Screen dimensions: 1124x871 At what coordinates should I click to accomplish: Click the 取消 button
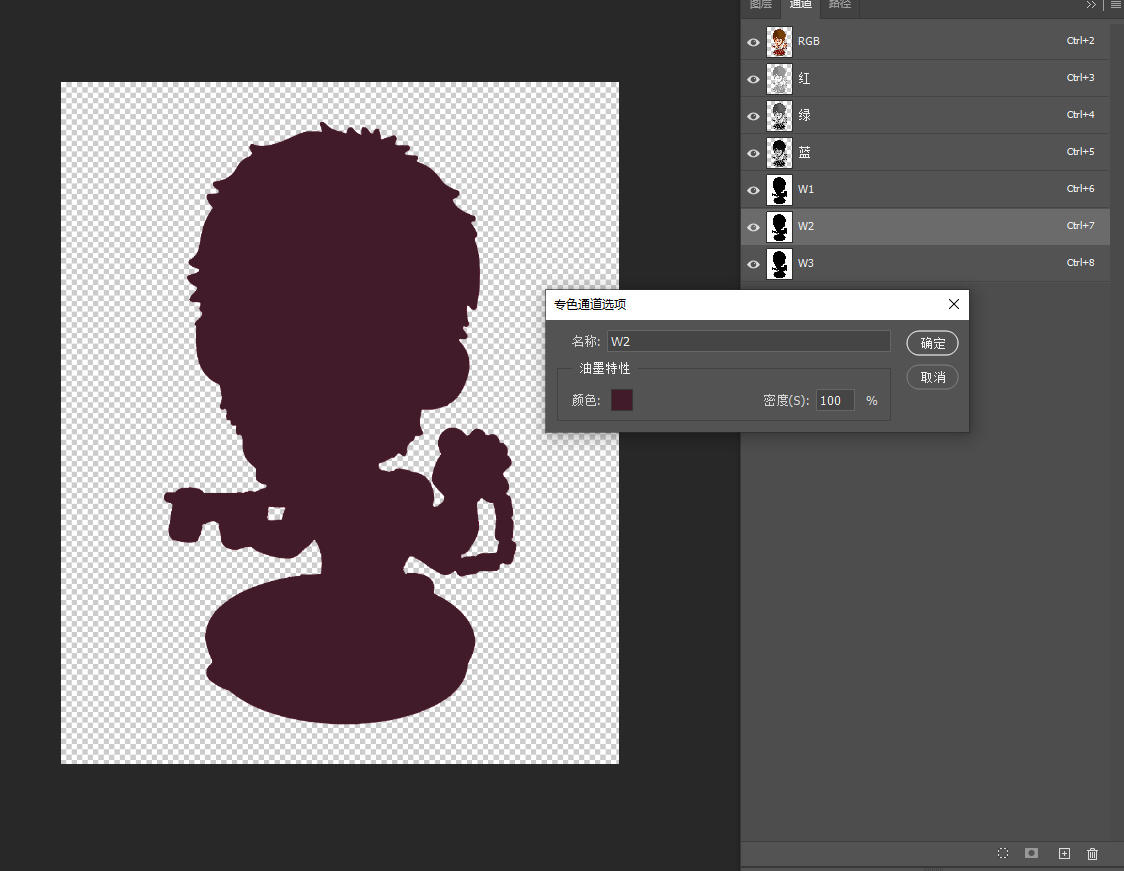click(932, 377)
